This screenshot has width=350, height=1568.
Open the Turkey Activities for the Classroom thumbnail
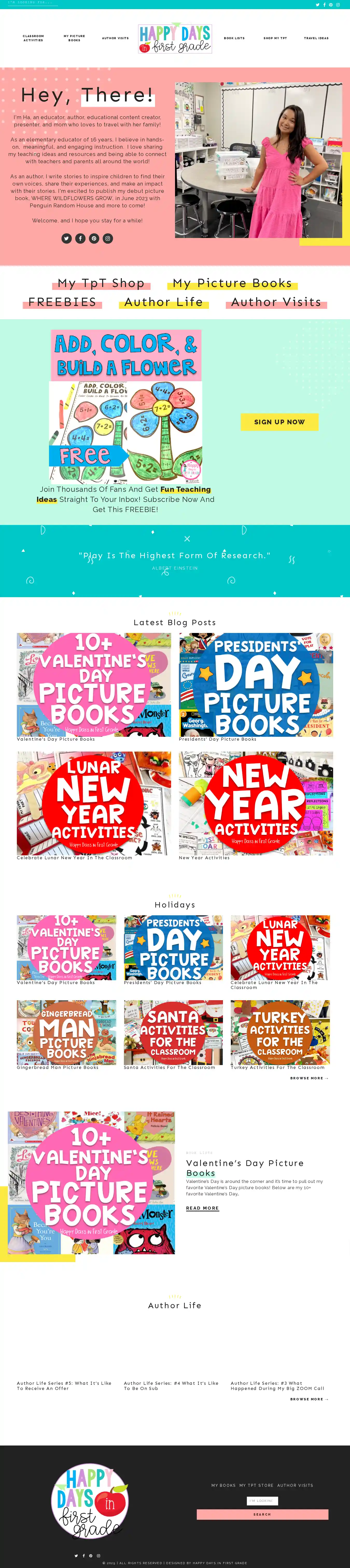tap(280, 1032)
